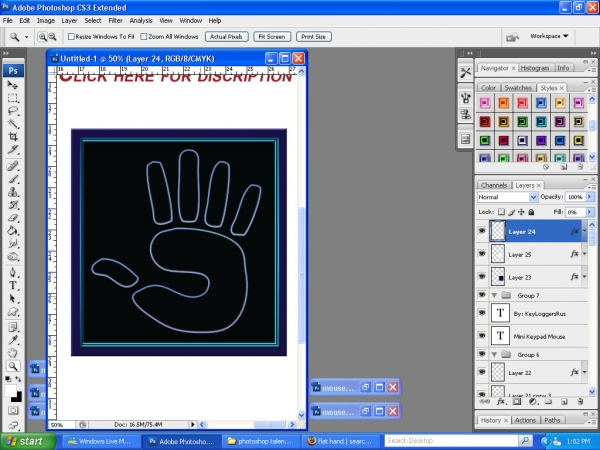Open the Windows start button

pyautogui.click(x=28, y=441)
